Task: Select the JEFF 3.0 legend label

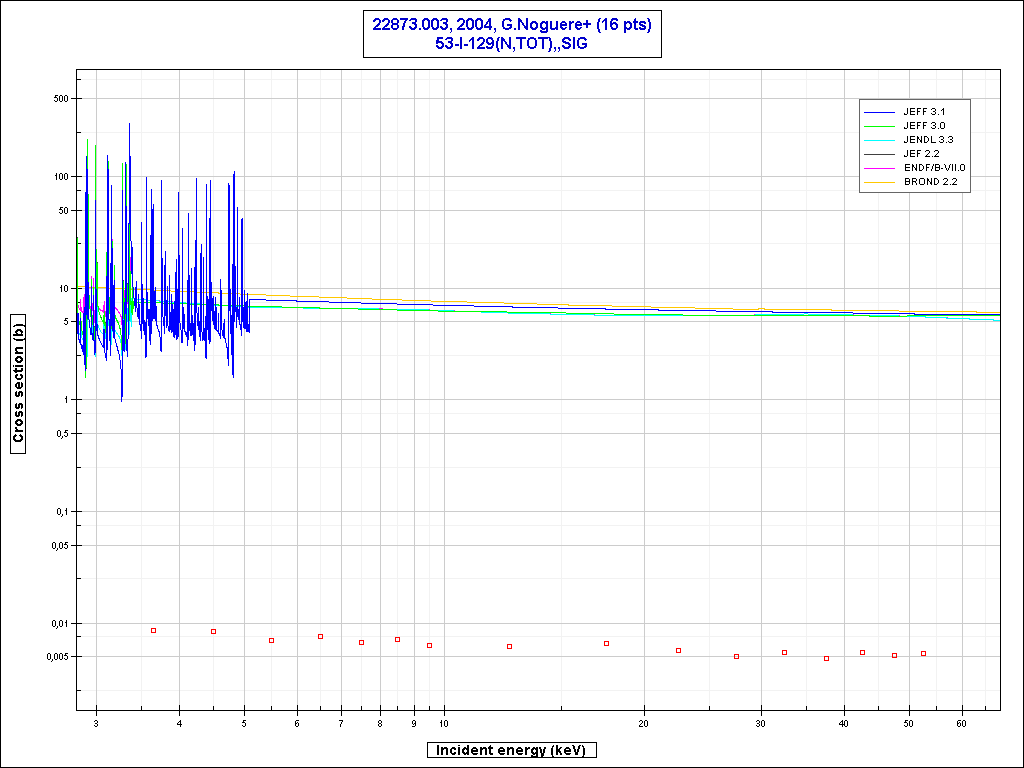Action: pyautogui.click(x=924, y=126)
